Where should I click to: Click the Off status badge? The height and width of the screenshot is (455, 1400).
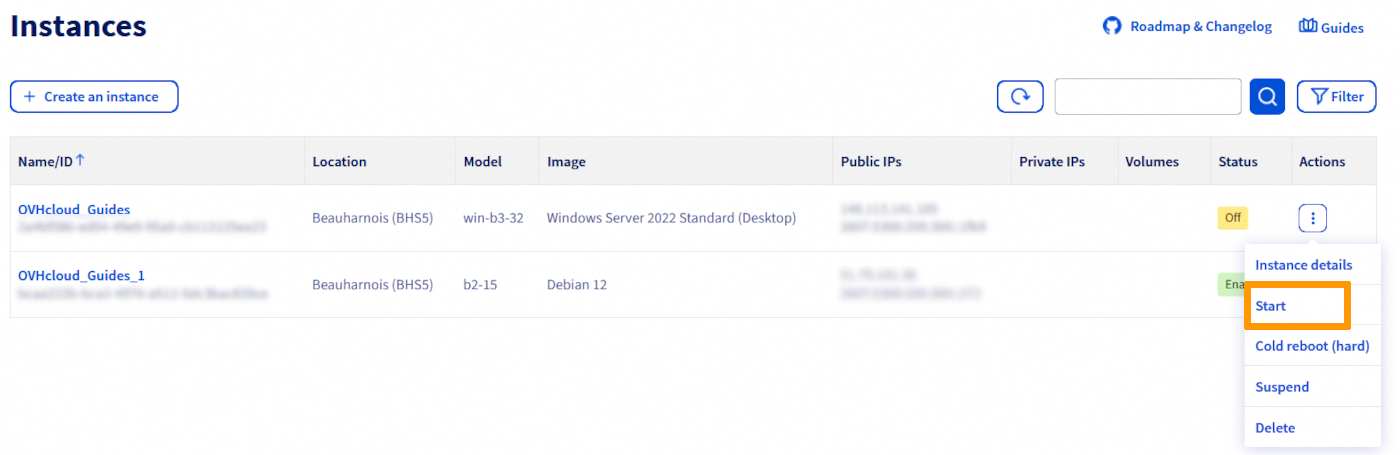[1232, 218]
